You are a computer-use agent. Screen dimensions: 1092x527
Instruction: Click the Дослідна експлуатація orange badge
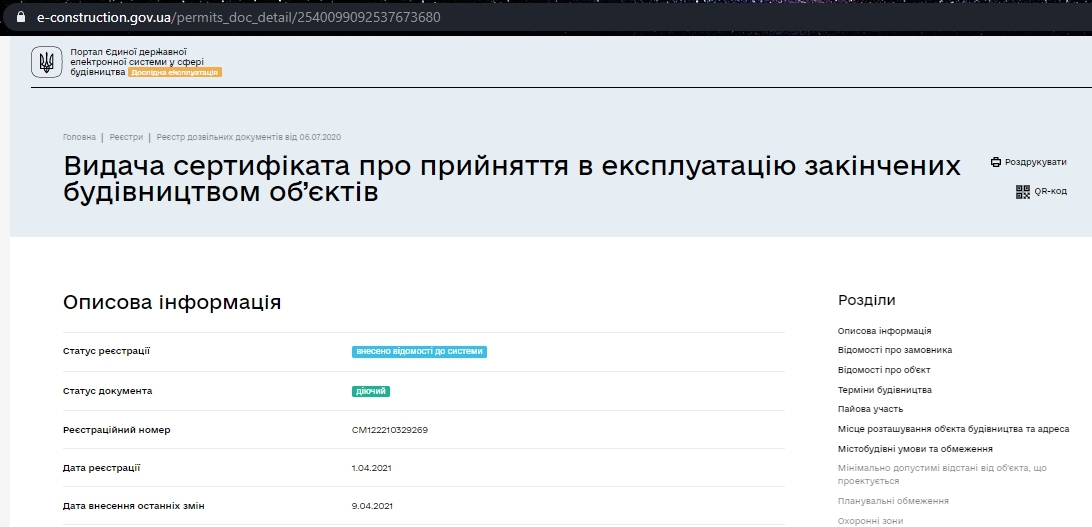pos(175,72)
